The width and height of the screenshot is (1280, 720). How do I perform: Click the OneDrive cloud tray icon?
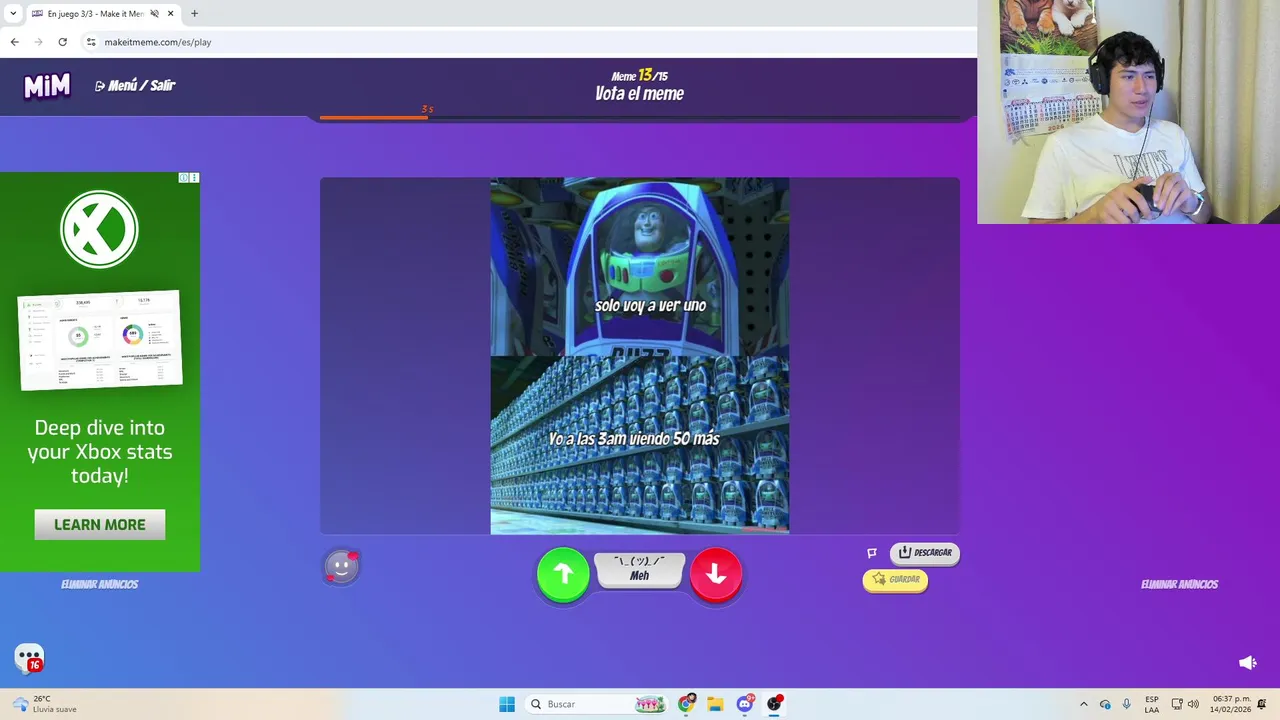(x=1105, y=704)
